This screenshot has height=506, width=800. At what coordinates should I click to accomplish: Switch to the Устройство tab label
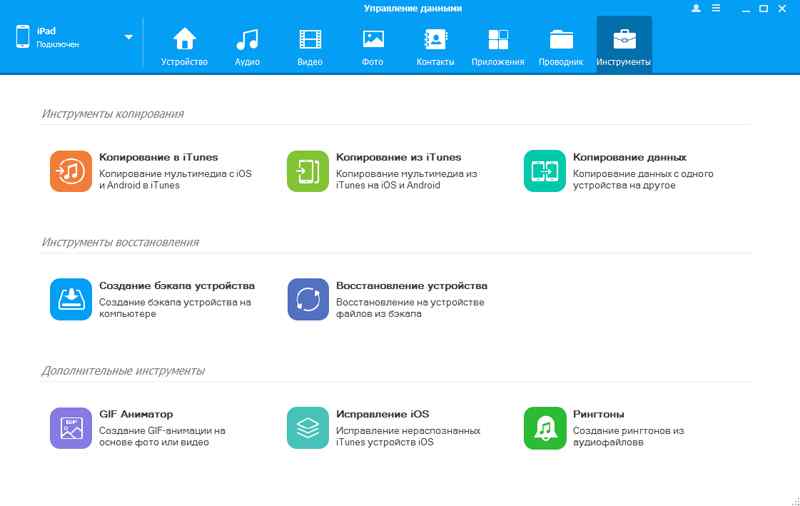pyautogui.click(x=184, y=62)
